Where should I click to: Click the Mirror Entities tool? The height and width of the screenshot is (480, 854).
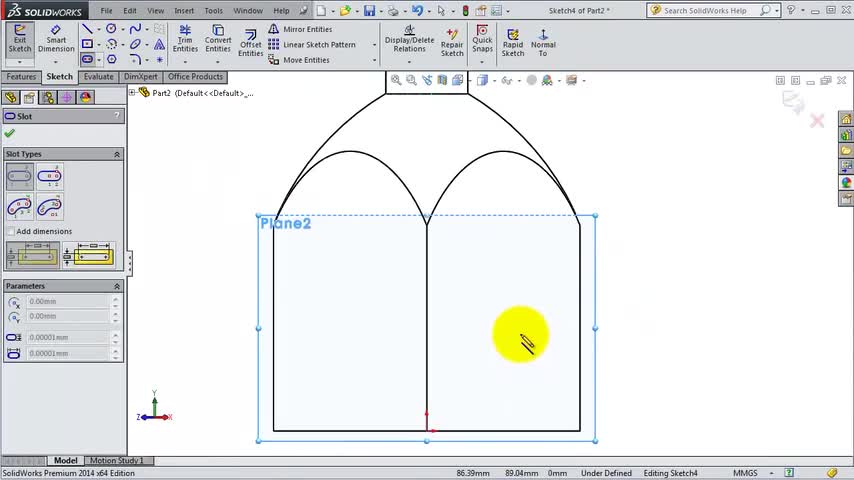300,29
